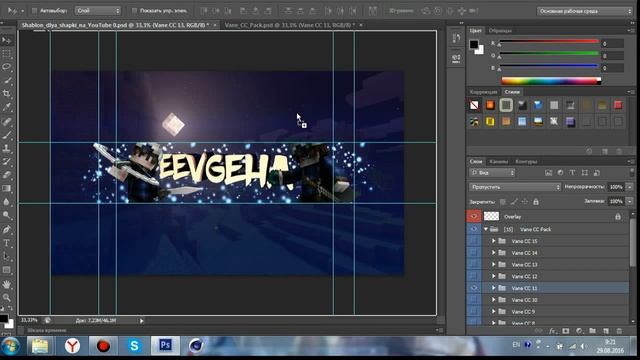Viewport: 640px width, 360px height.
Task: Hide the Vane CC Pack group
Action: 474,229
